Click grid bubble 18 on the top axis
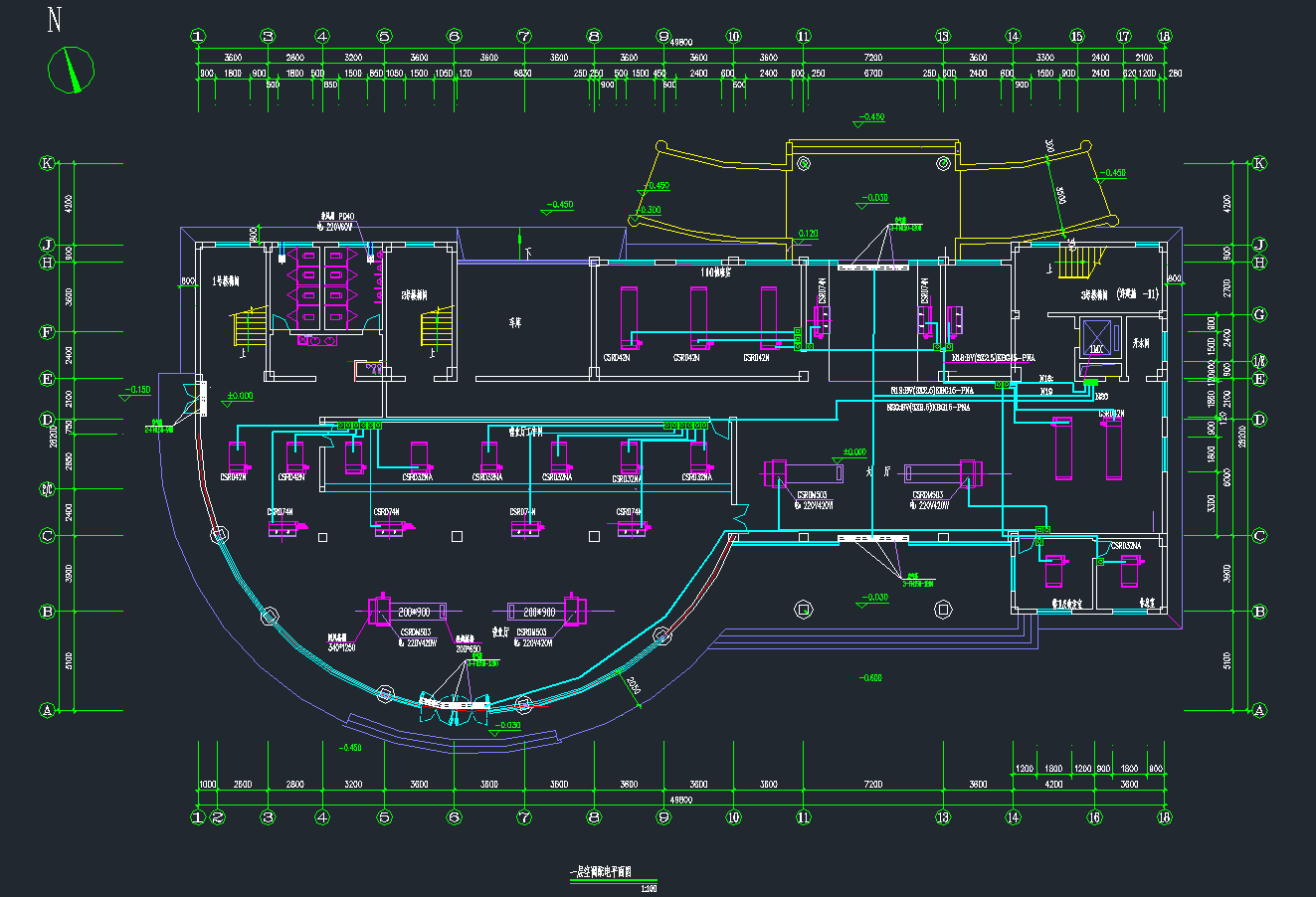Viewport: 1316px width, 897px height. click(x=1164, y=37)
